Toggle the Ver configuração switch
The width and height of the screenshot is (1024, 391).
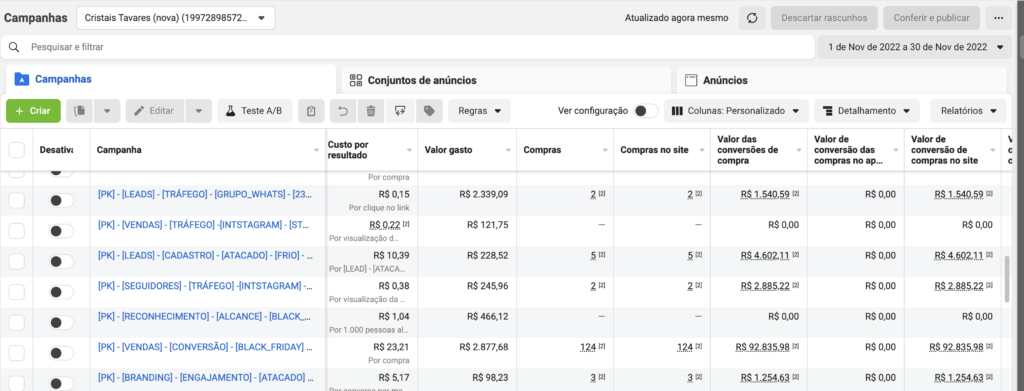click(x=646, y=111)
